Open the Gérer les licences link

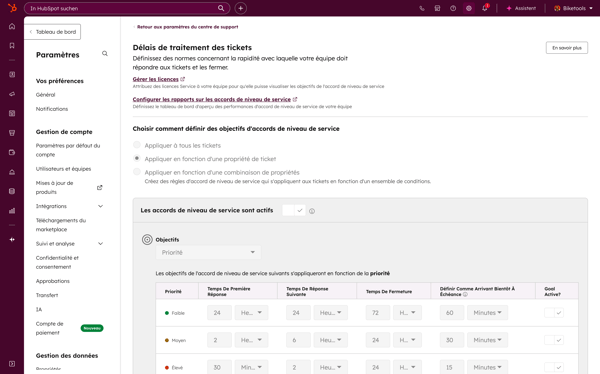click(x=155, y=79)
